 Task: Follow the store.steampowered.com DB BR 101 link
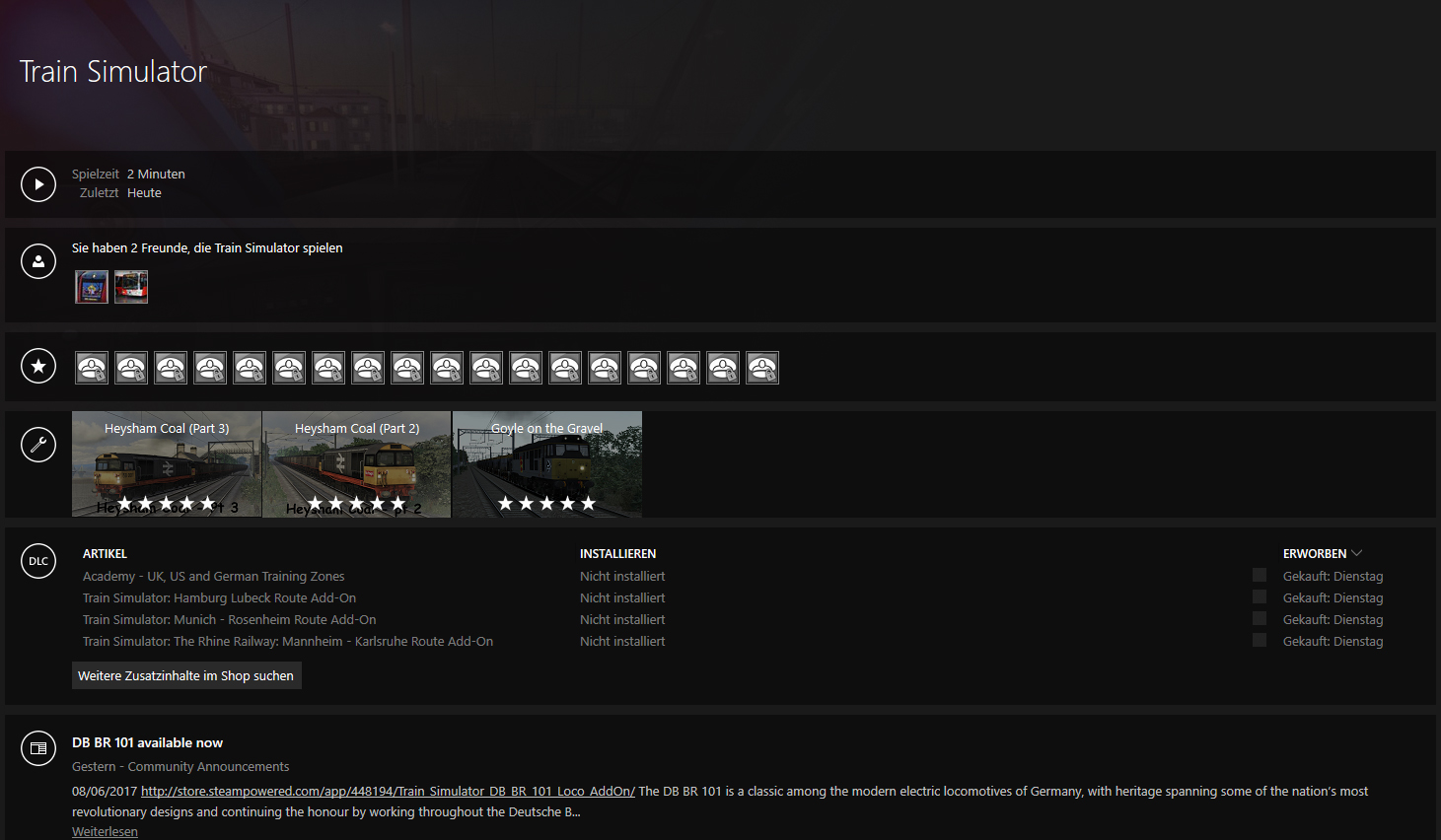[388, 791]
